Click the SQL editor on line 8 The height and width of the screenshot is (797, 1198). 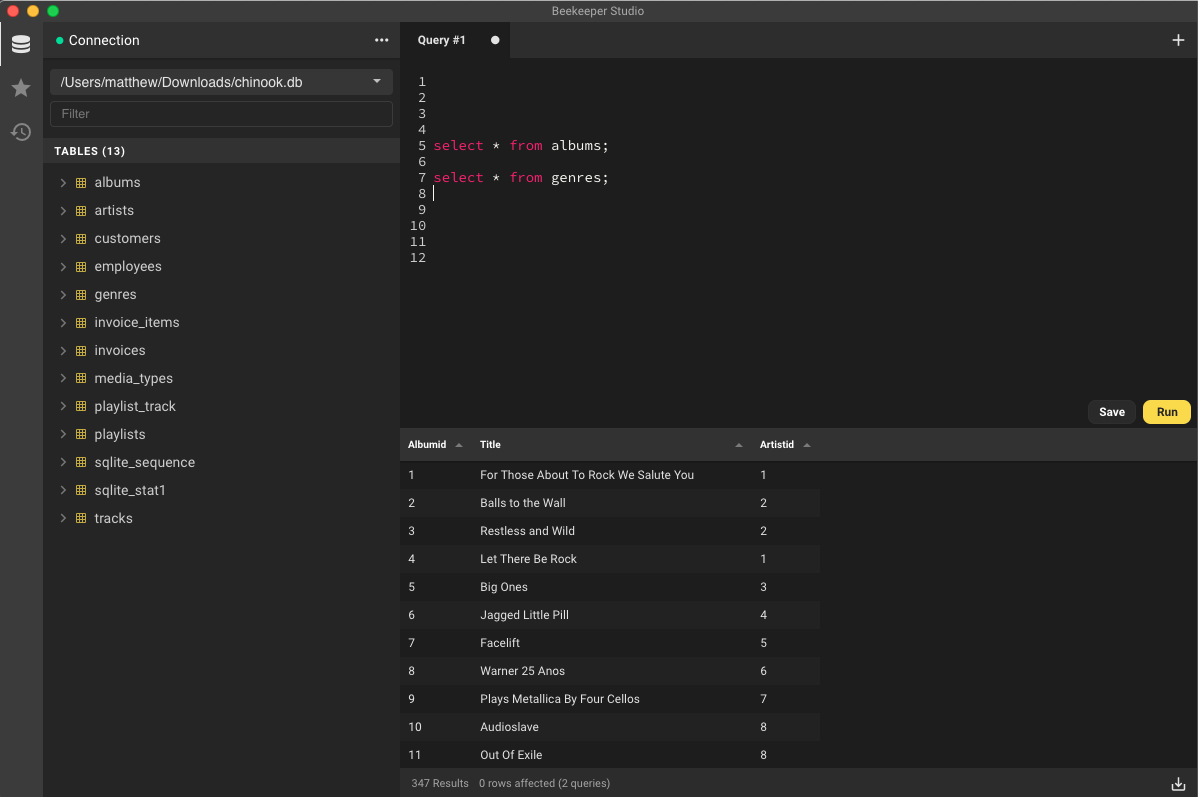pyautogui.click(x=810, y=193)
